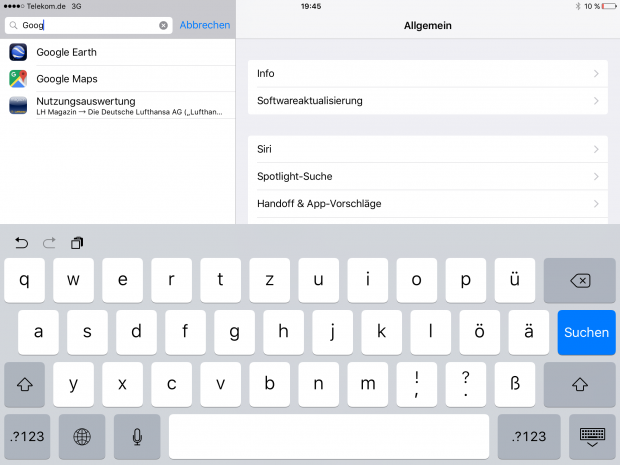Tap the left shift key

pos(25,384)
